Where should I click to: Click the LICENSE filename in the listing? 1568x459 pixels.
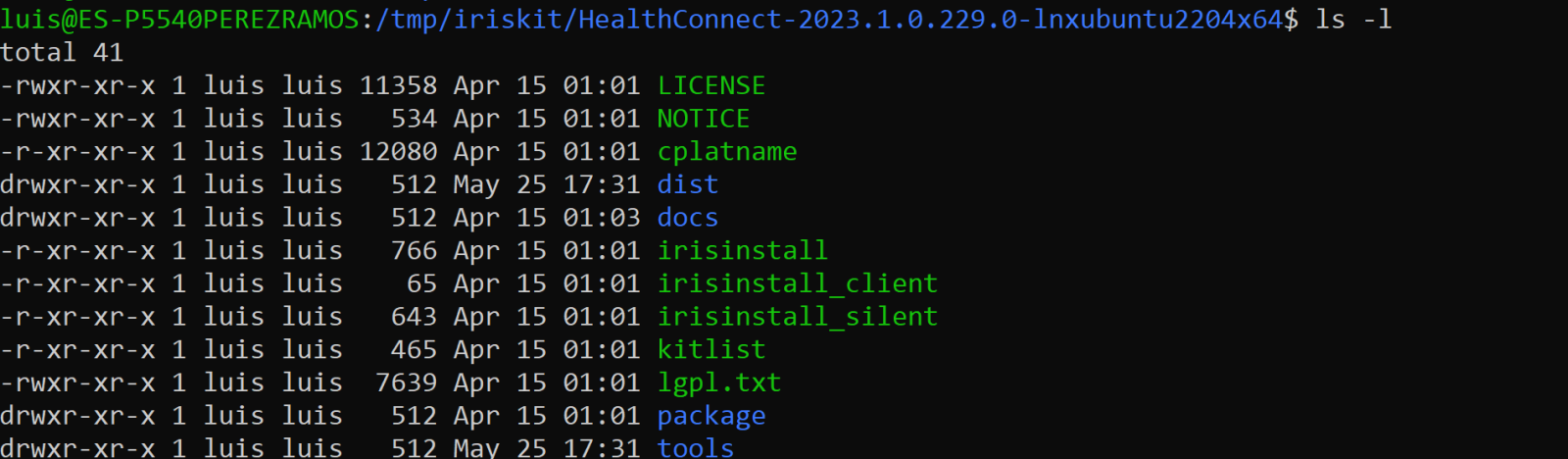tap(710, 86)
